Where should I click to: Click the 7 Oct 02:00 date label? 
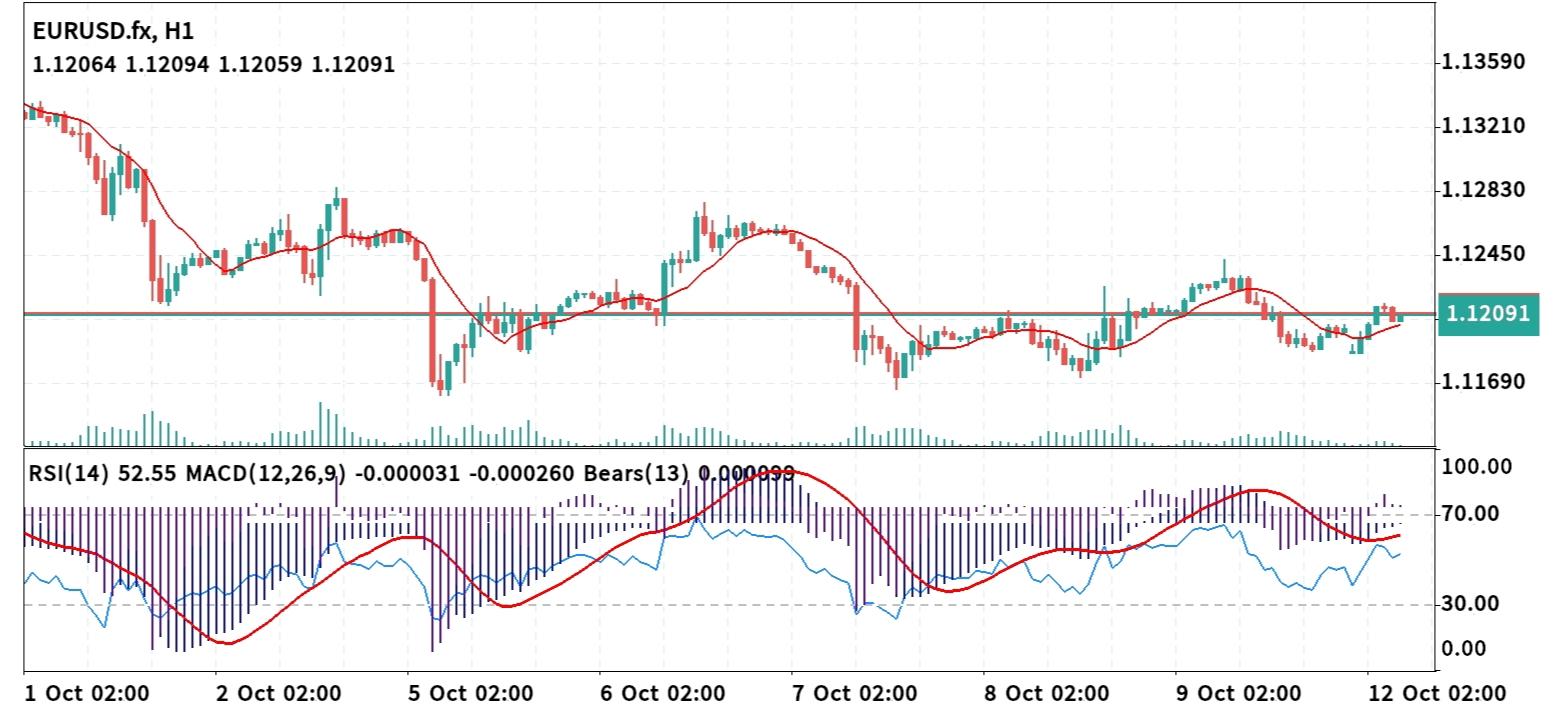tap(855, 694)
